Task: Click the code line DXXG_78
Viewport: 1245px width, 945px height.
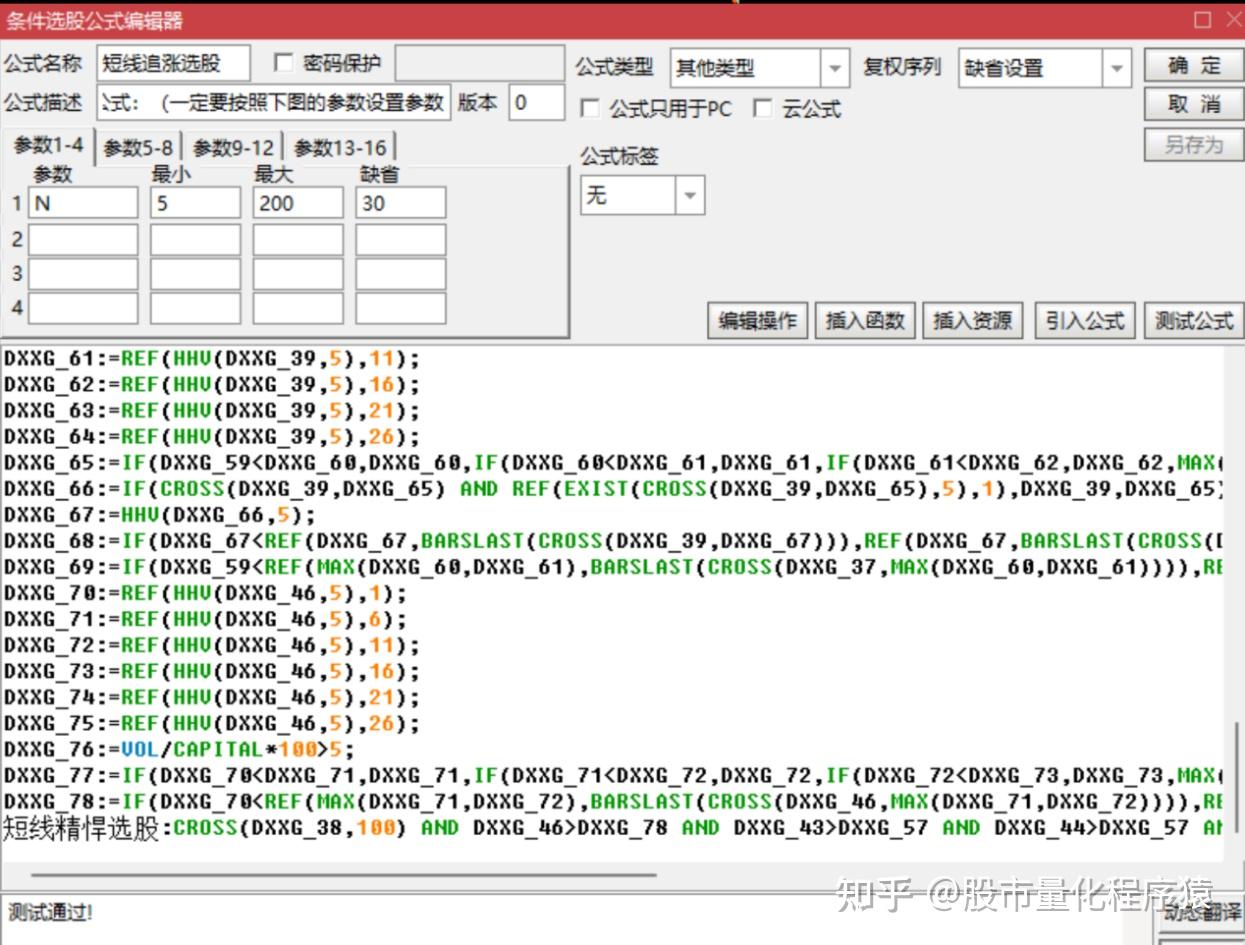Action: click(612, 800)
